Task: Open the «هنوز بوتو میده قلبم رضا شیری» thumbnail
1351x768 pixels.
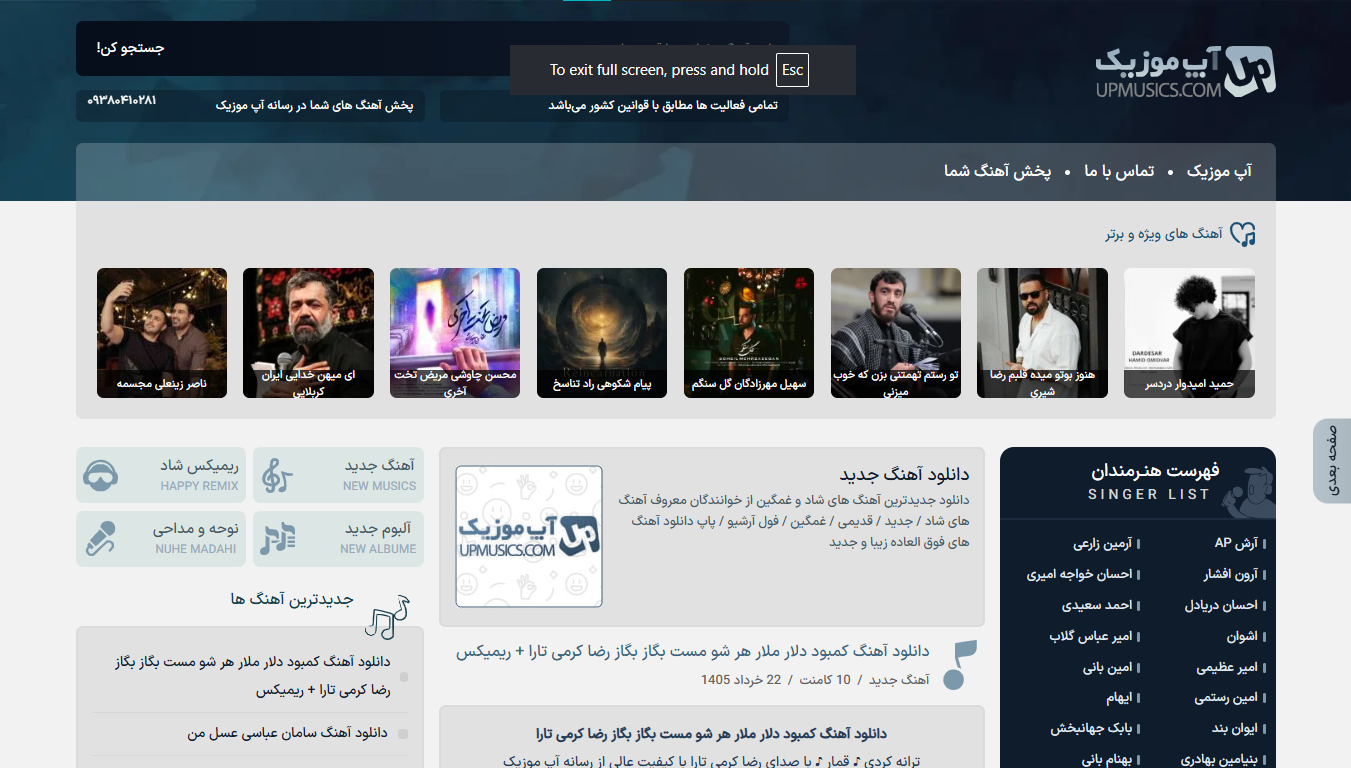Action: click(x=1042, y=333)
